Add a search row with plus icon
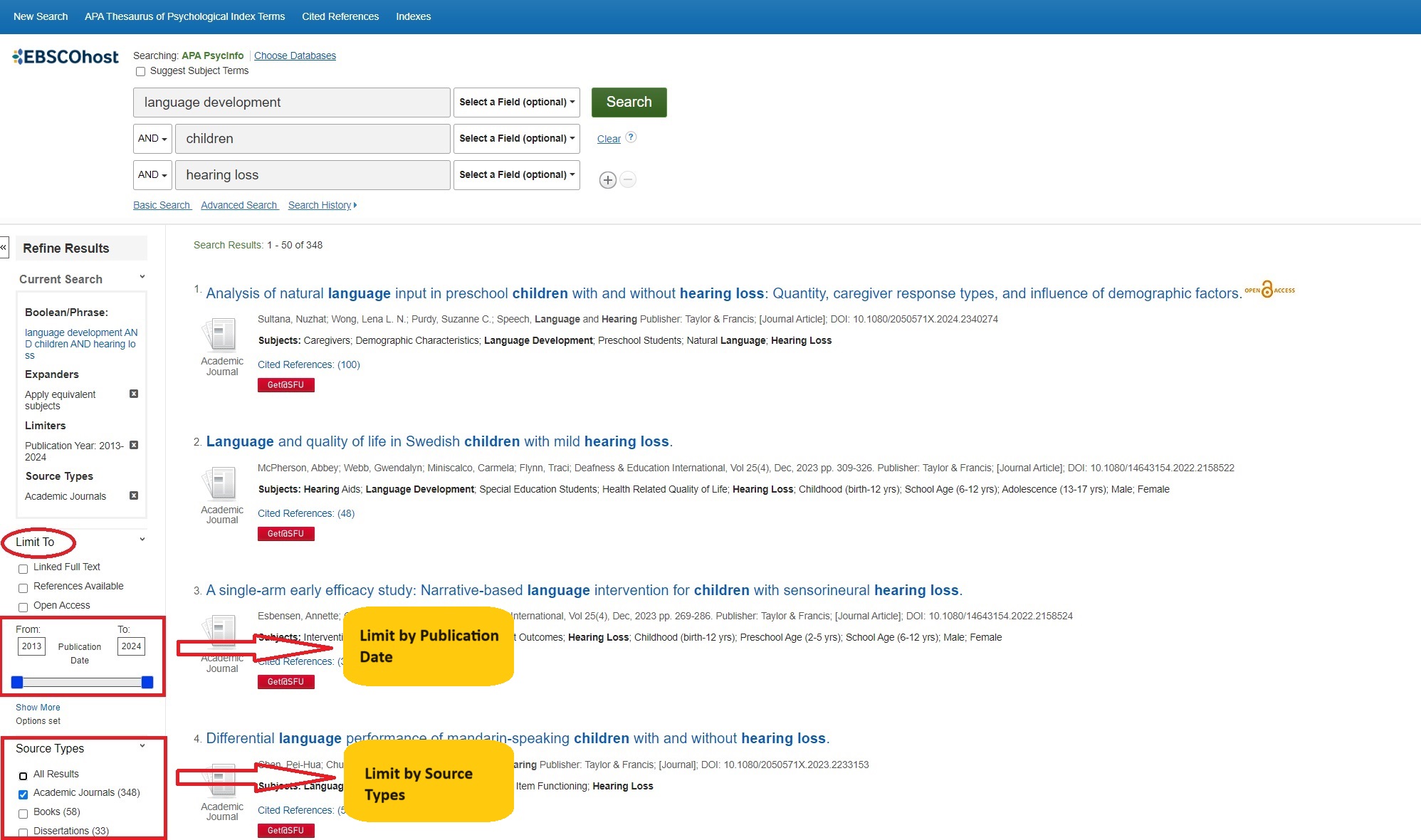This screenshot has width=1421, height=840. [607, 180]
